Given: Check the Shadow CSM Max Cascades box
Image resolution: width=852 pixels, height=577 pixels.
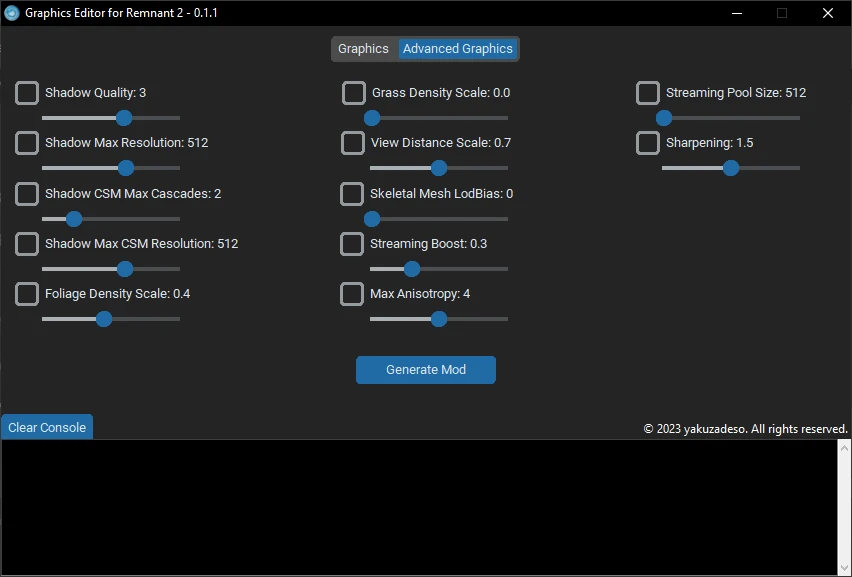Looking at the screenshot, I should pyautogui.click(x=27, y=194).
